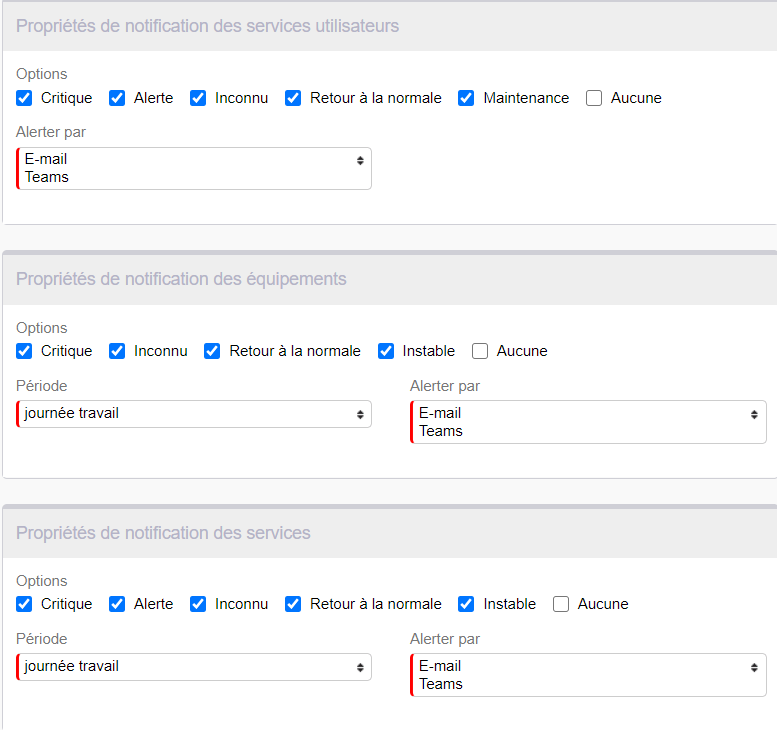777x730 pixels.
Task: Open the equipment Période dropdown
Action: [x=194, y=414]
